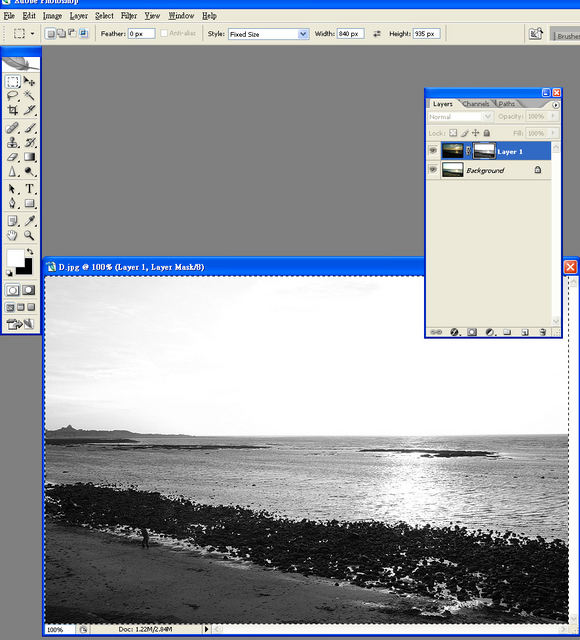
Task: Open the Fill slider arrow
Action: pos(553,133)
